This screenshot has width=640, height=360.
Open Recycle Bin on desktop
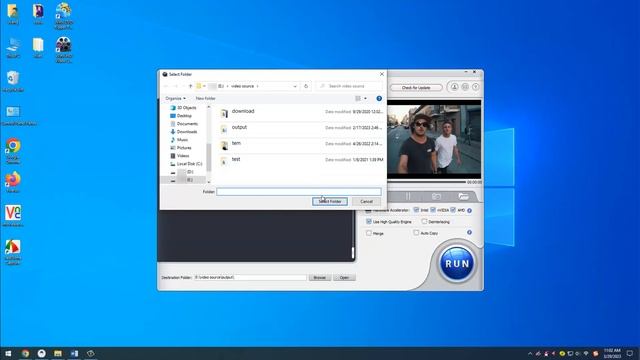13,81
